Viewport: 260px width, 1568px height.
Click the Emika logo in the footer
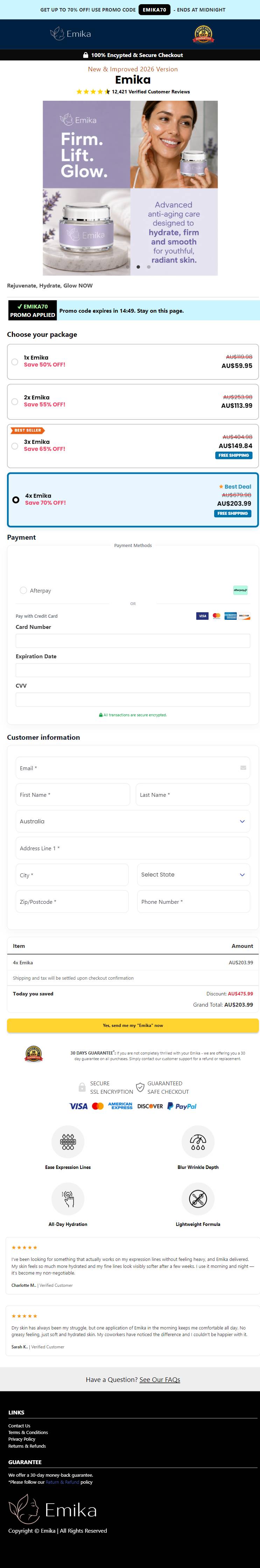pyautogui.click(x=52, y=1509)
